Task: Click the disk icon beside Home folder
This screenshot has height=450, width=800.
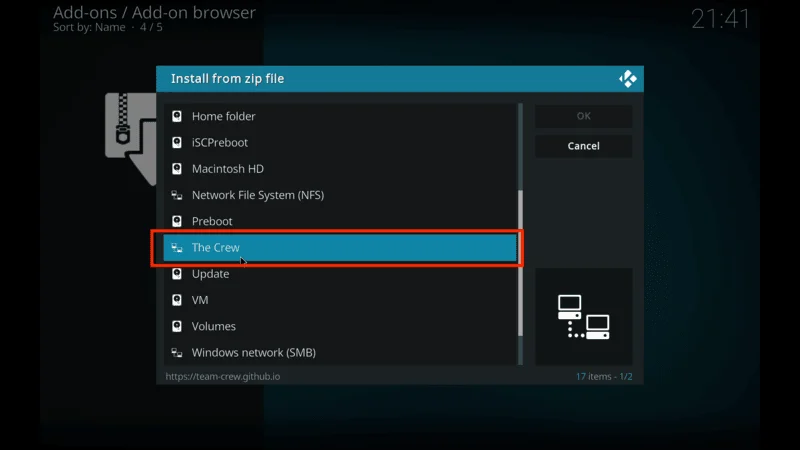Action: [177, 116]
